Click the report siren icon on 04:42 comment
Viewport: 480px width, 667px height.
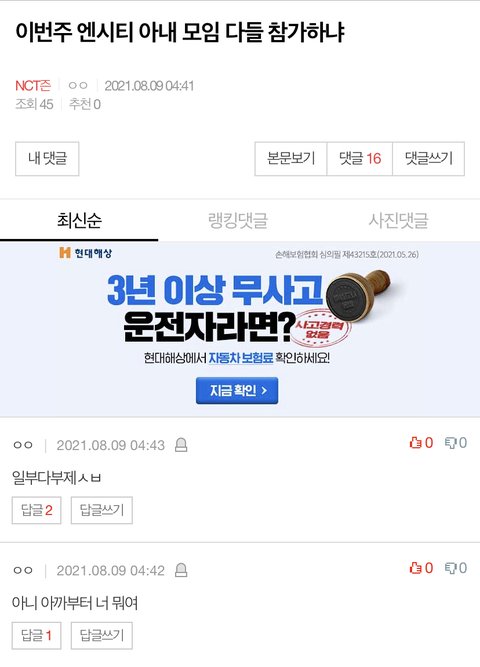(181, 570)
